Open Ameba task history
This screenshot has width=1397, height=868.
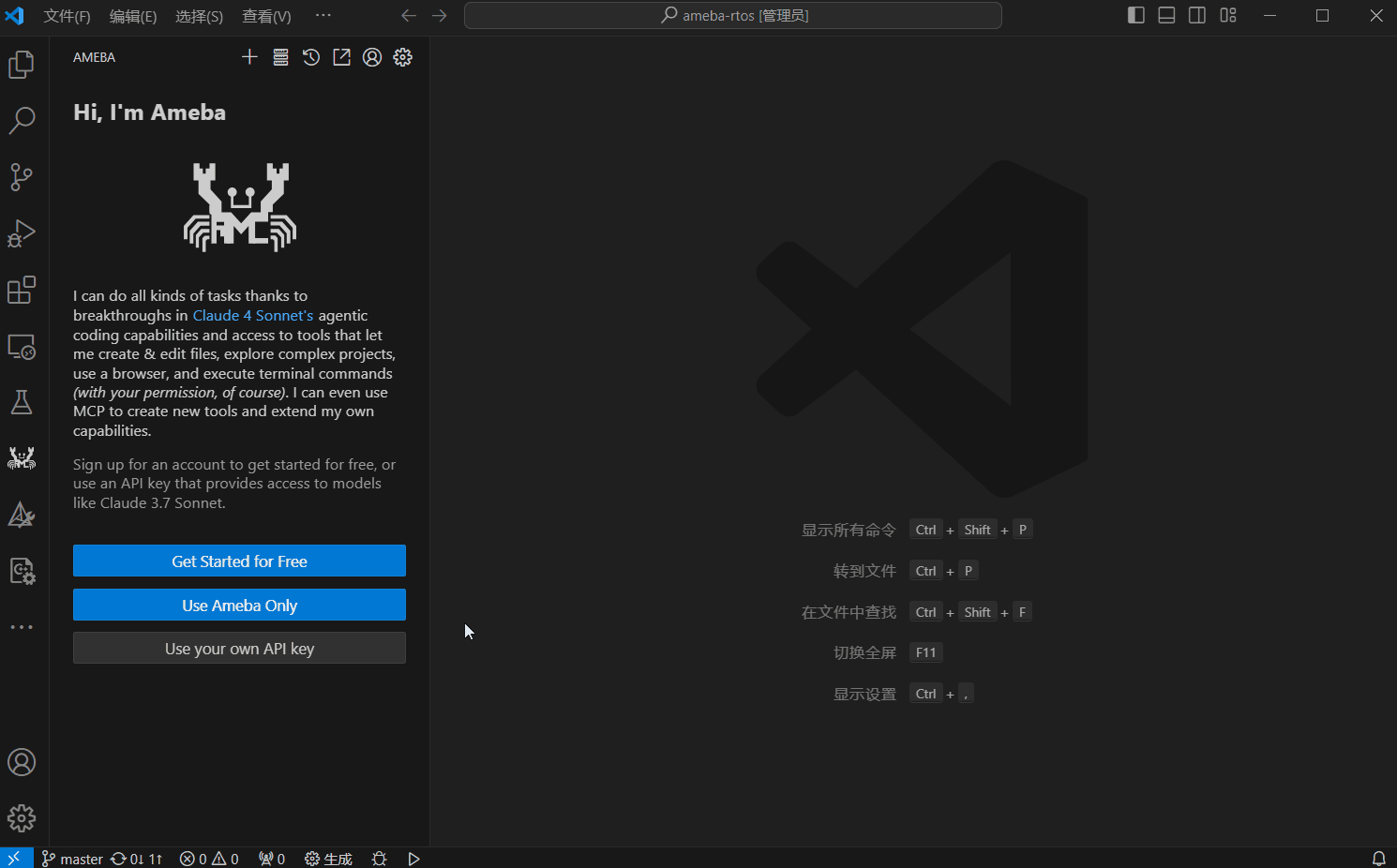pos(311,57)
